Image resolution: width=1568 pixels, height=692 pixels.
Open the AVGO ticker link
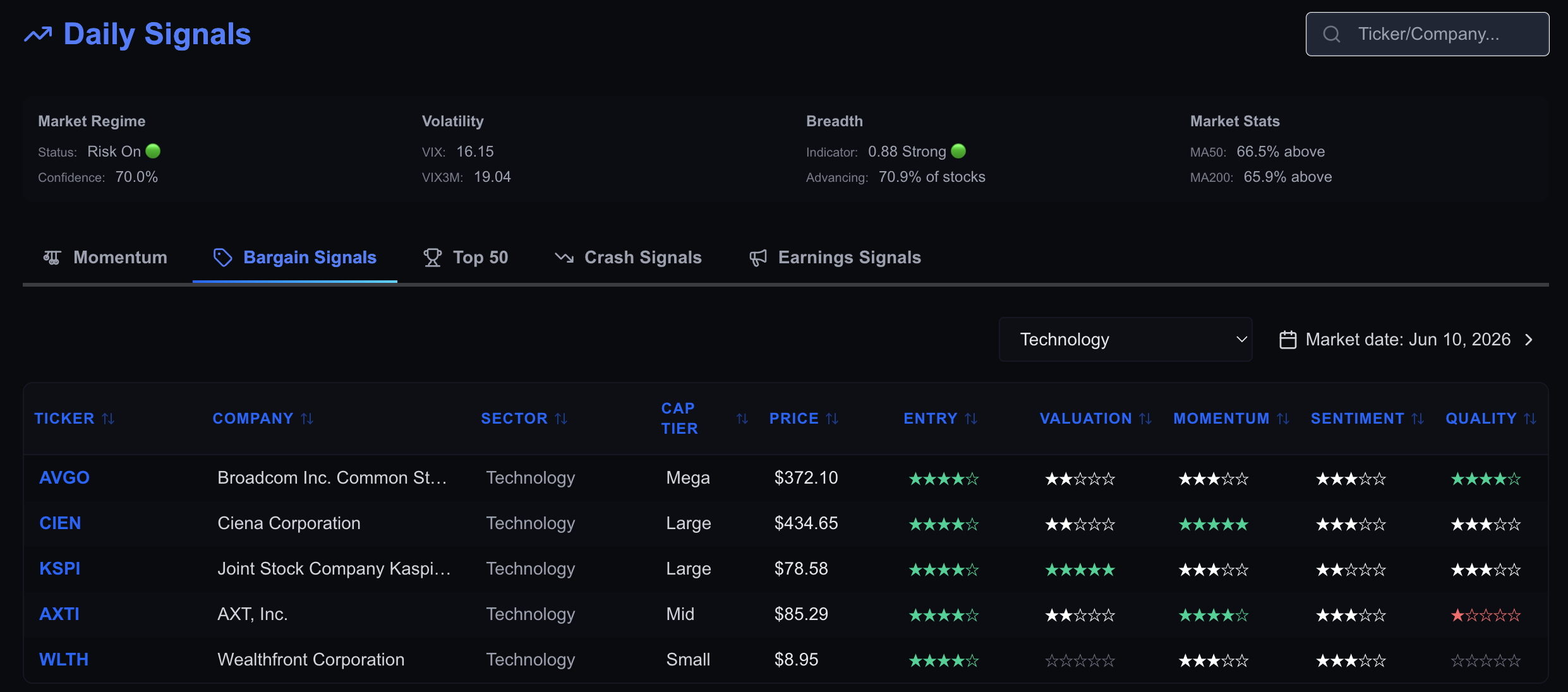[64, 478]
